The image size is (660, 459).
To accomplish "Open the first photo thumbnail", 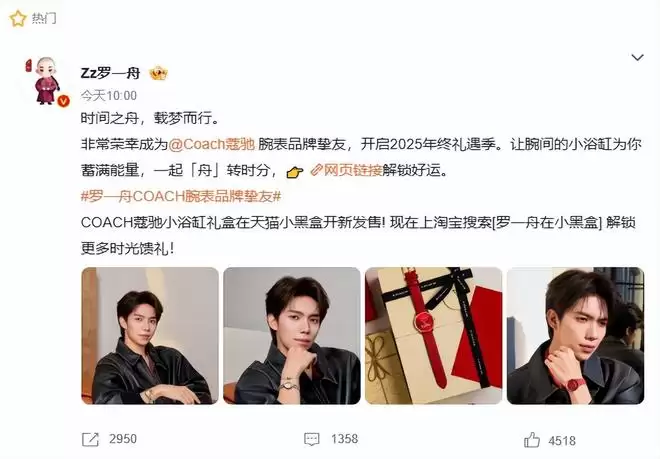I will click(x=150, y=336).
